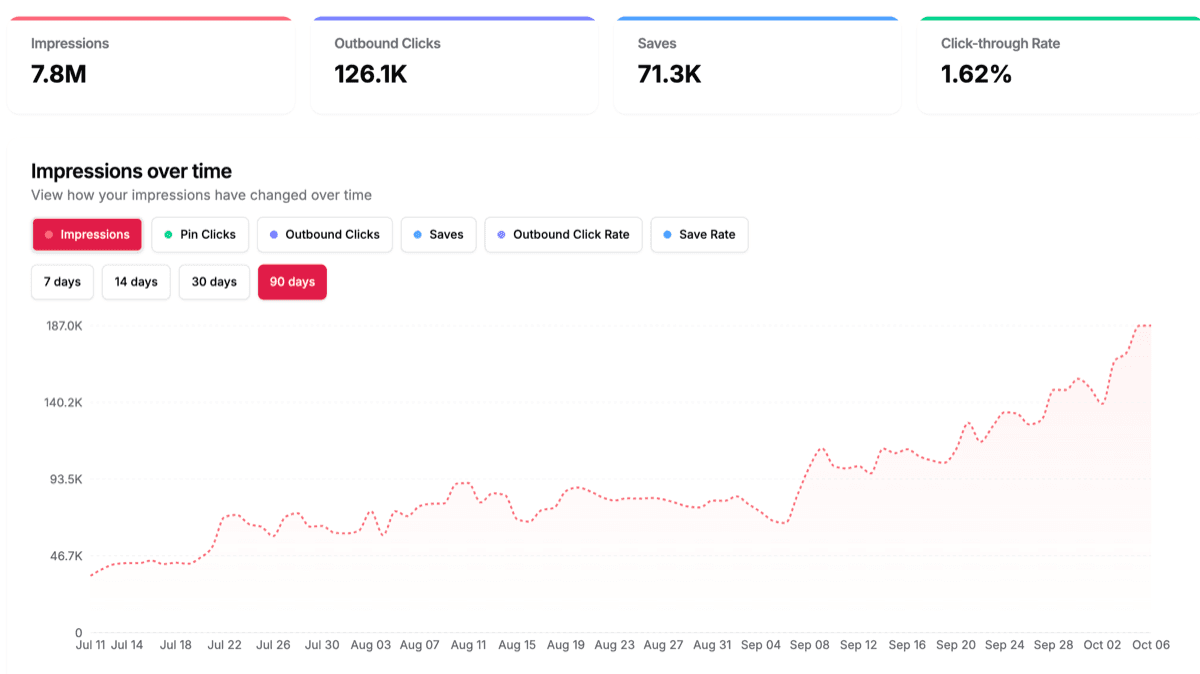Switch the chart to a 7 days range
Image resolution: width=1200 pixels, height=674 pixels.
(x=62, y=282)
